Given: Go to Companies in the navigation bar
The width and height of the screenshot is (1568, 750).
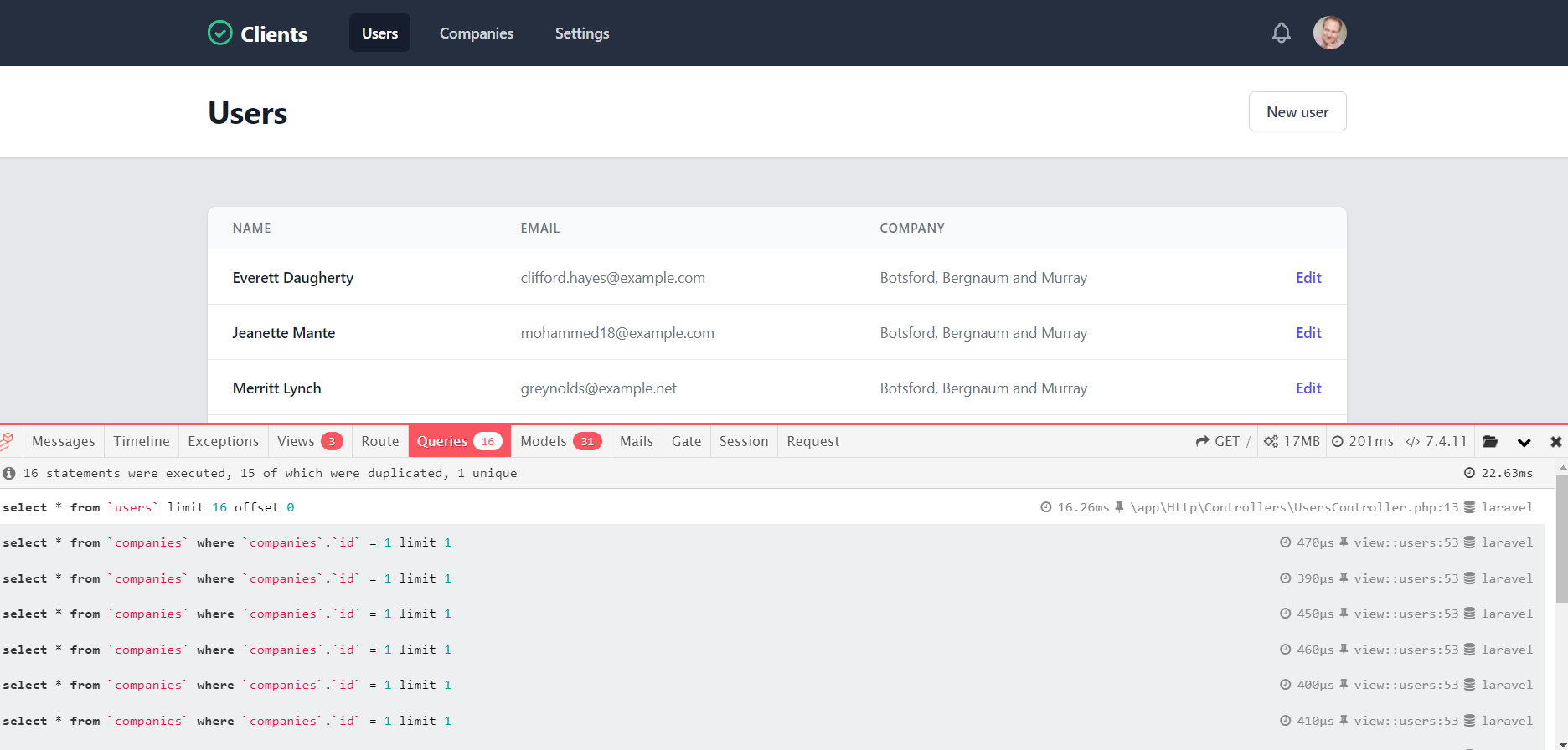Looking at the screenshot, I should (x=476, y=33).
